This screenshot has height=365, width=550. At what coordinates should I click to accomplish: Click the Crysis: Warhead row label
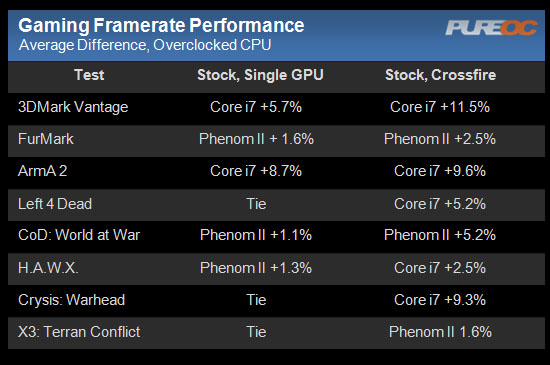click(x=71, y=300)
